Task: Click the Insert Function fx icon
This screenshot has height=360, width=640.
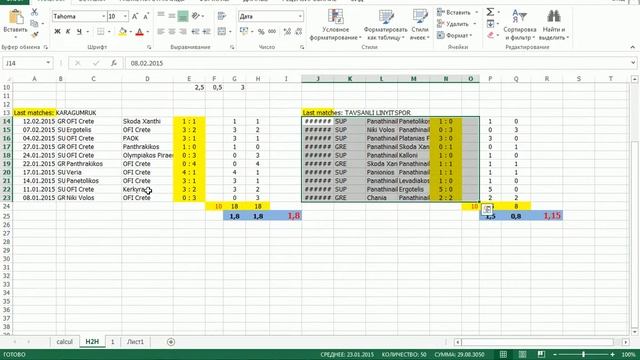Action: (x=114, y=63)
